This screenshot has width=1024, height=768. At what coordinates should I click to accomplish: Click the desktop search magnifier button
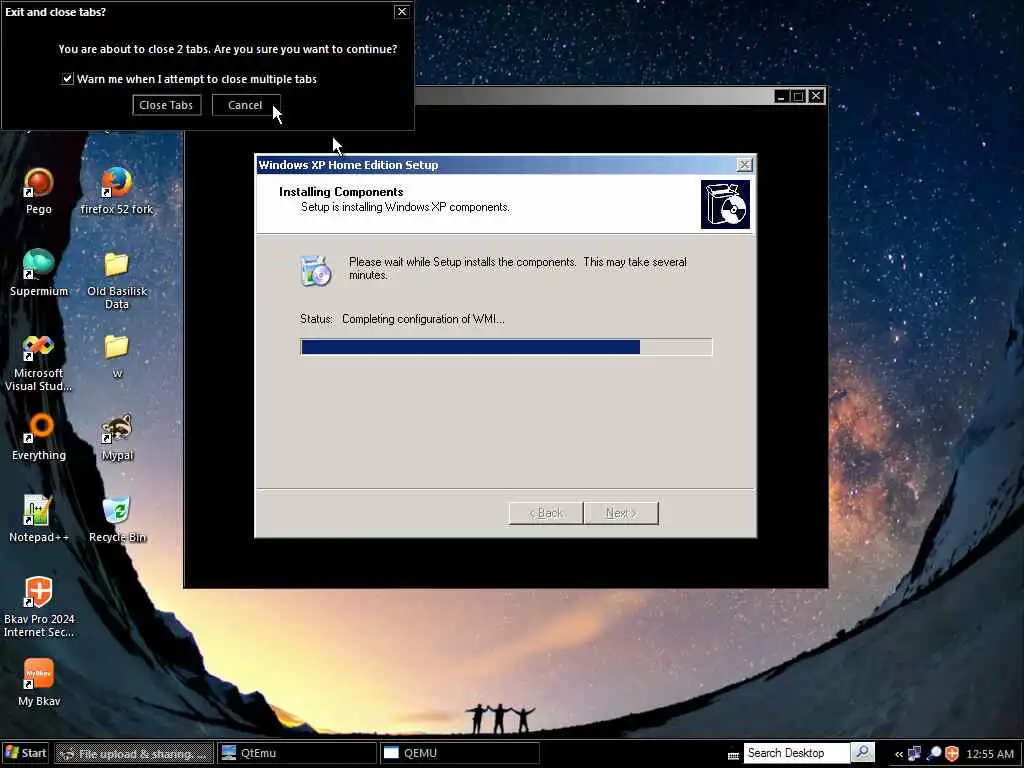tap(863, 752)
